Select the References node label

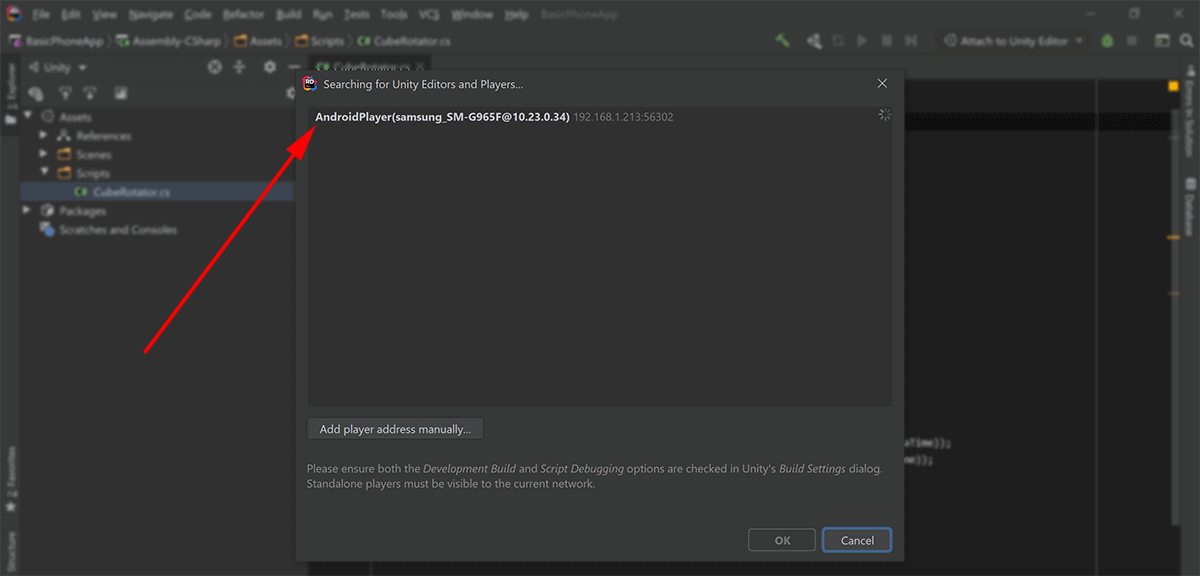pyautogui.click(x=104, y=136)
